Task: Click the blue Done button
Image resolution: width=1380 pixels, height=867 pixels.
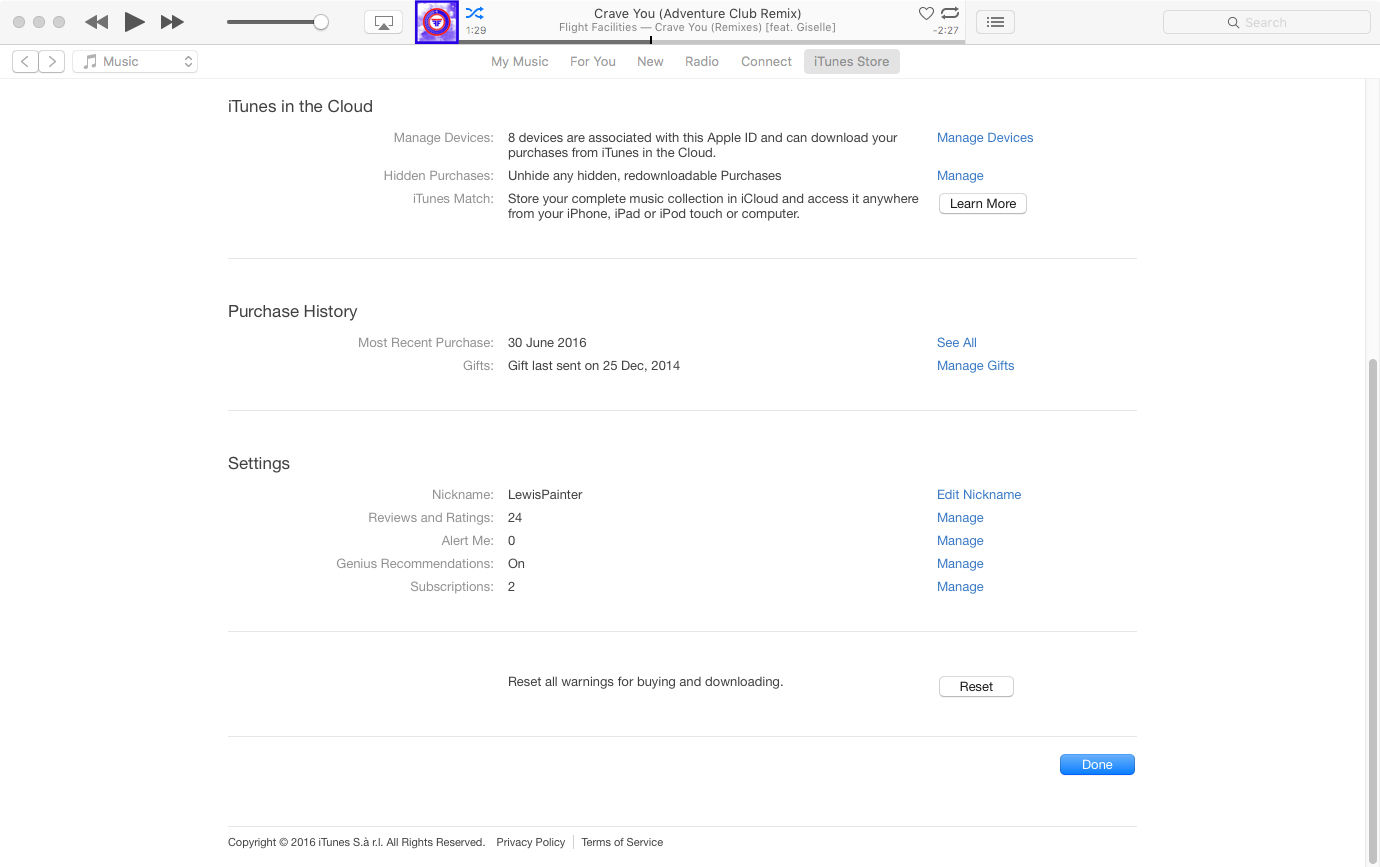Action: click(x=1097, y=765)
